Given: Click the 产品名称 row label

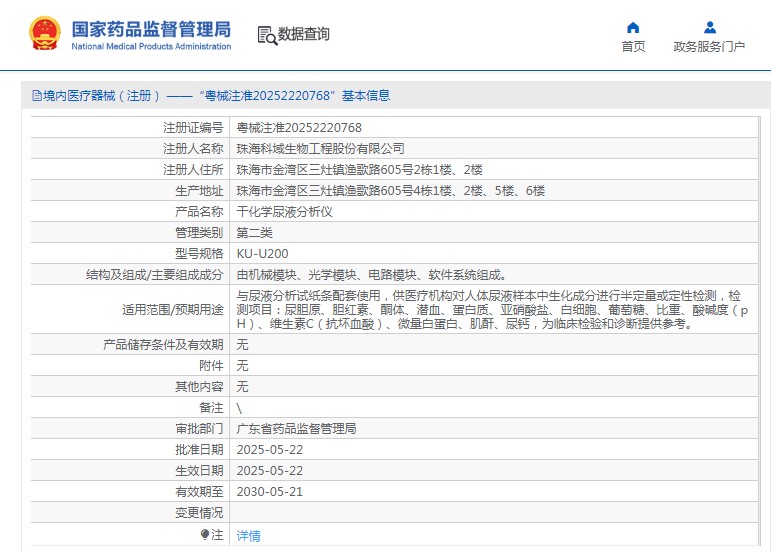Looking at the screenshot, I should [199, 212].
